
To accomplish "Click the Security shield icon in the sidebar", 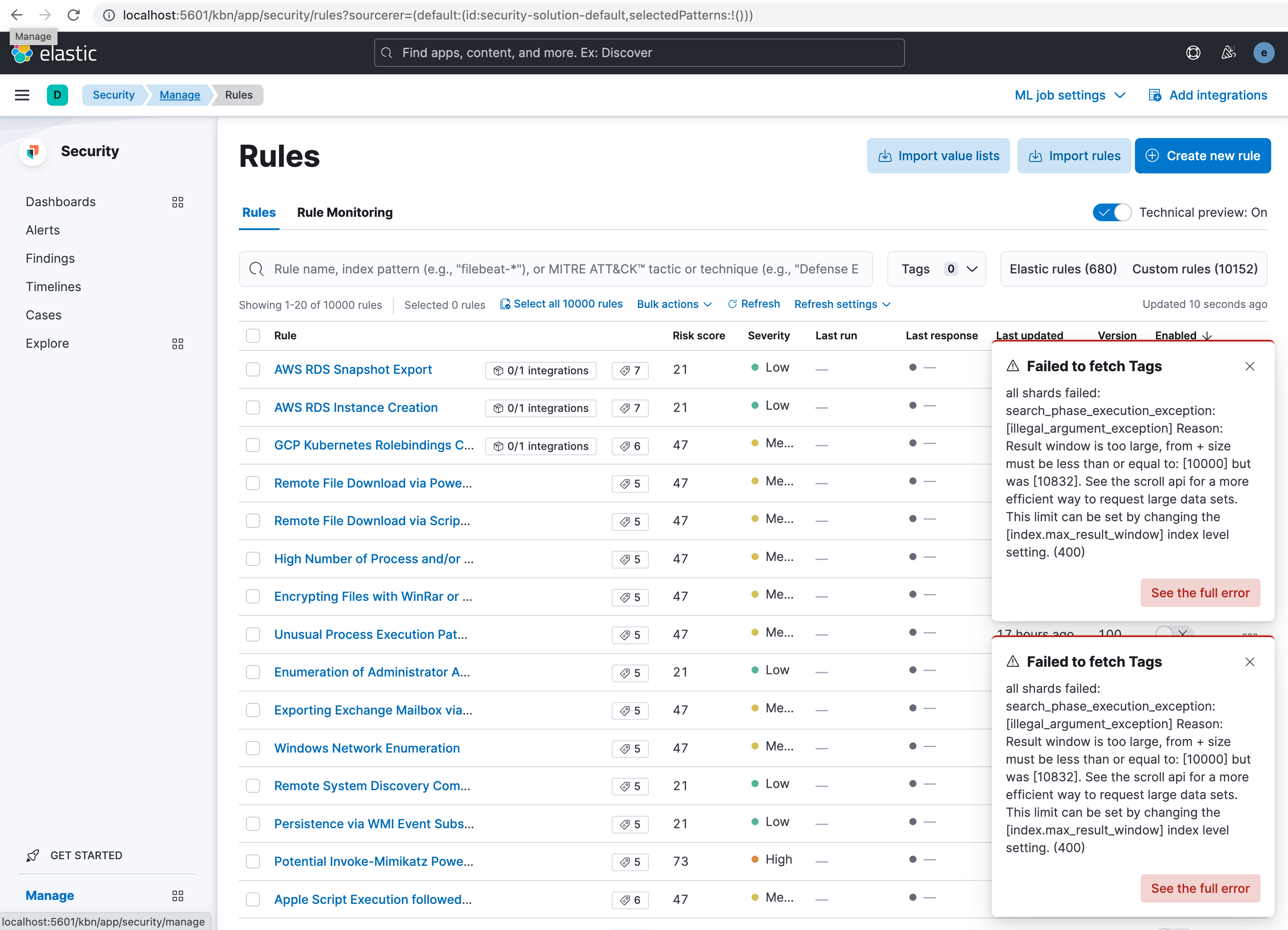I will pyautogui.click(x=32, y=151).
